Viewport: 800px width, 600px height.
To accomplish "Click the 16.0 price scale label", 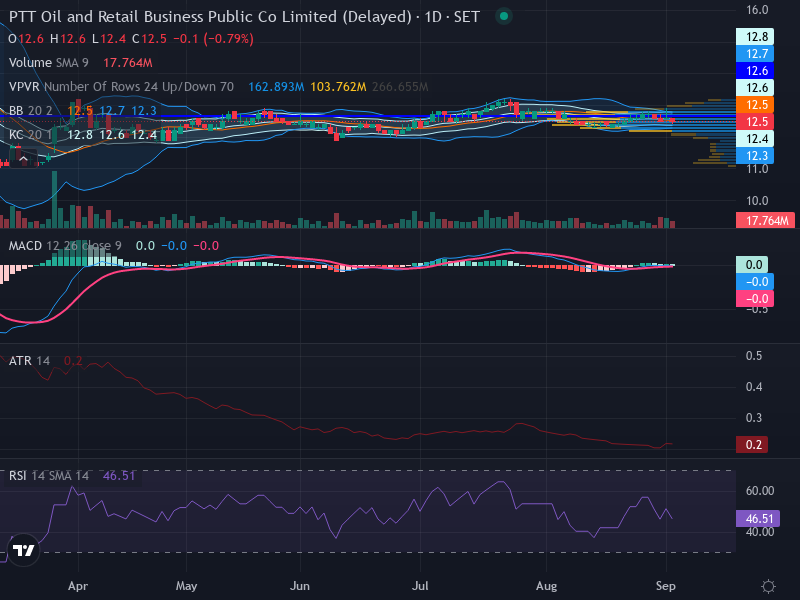I will 757,10.
